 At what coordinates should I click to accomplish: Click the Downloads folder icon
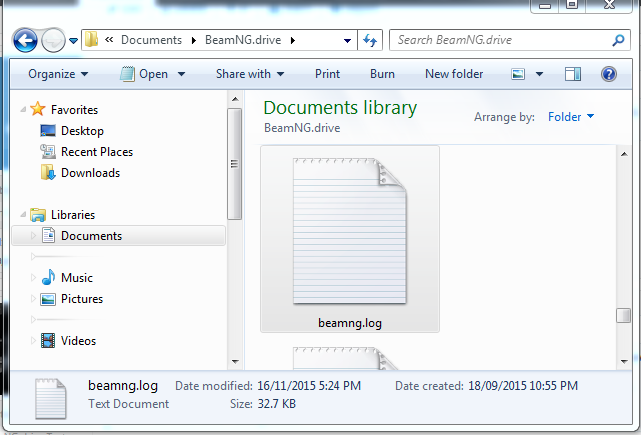[x=48, y=173]
